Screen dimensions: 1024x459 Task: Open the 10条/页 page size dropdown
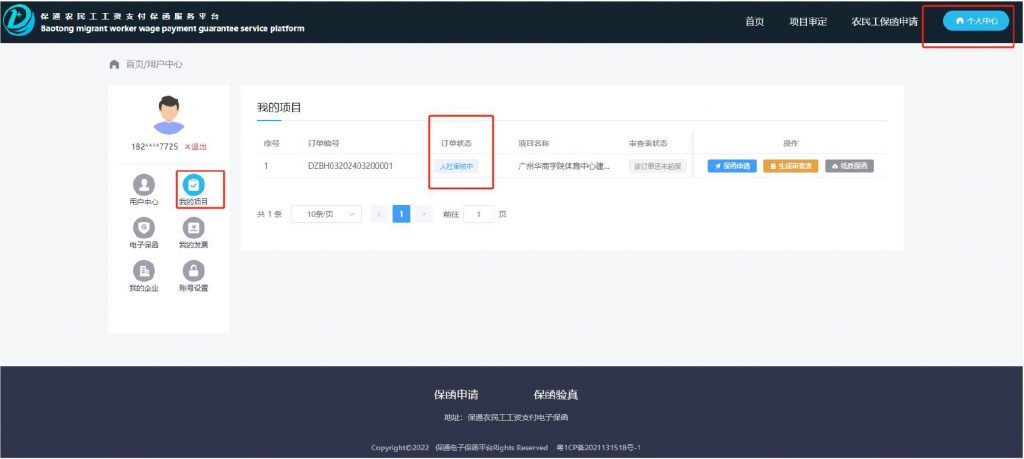point(326,214)
